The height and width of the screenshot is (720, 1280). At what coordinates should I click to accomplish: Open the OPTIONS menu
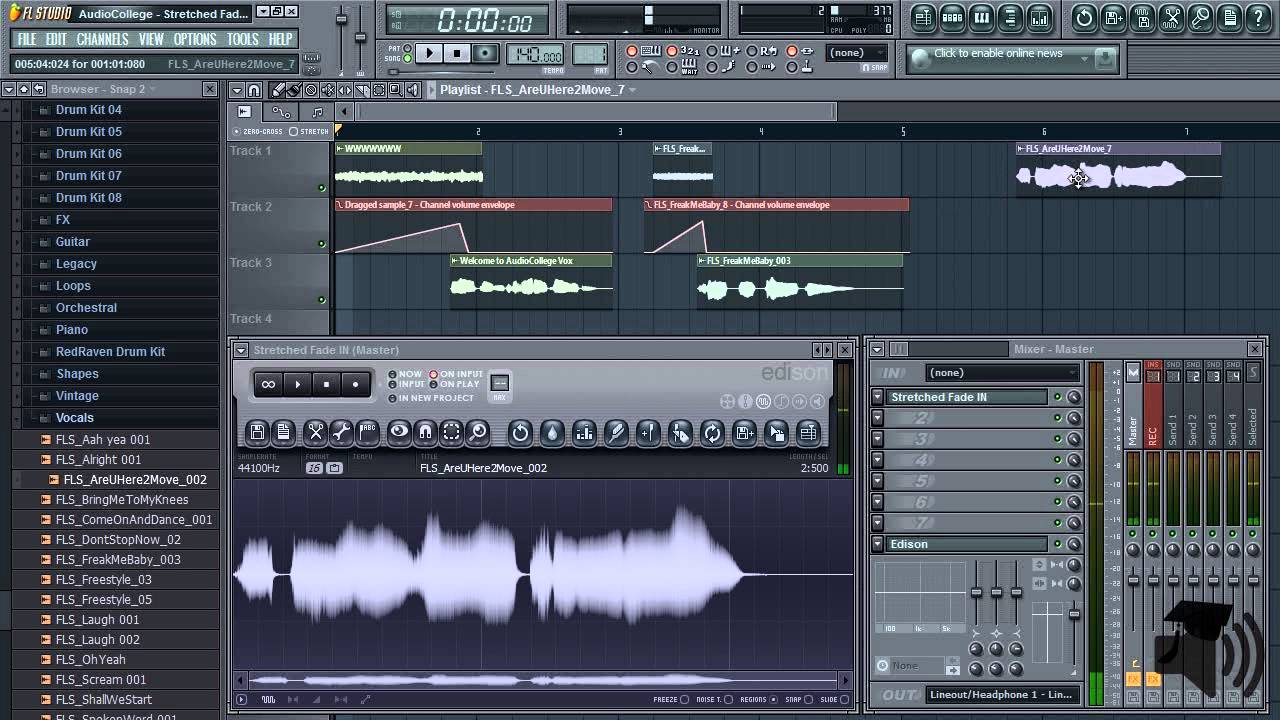tap(195, 39)
